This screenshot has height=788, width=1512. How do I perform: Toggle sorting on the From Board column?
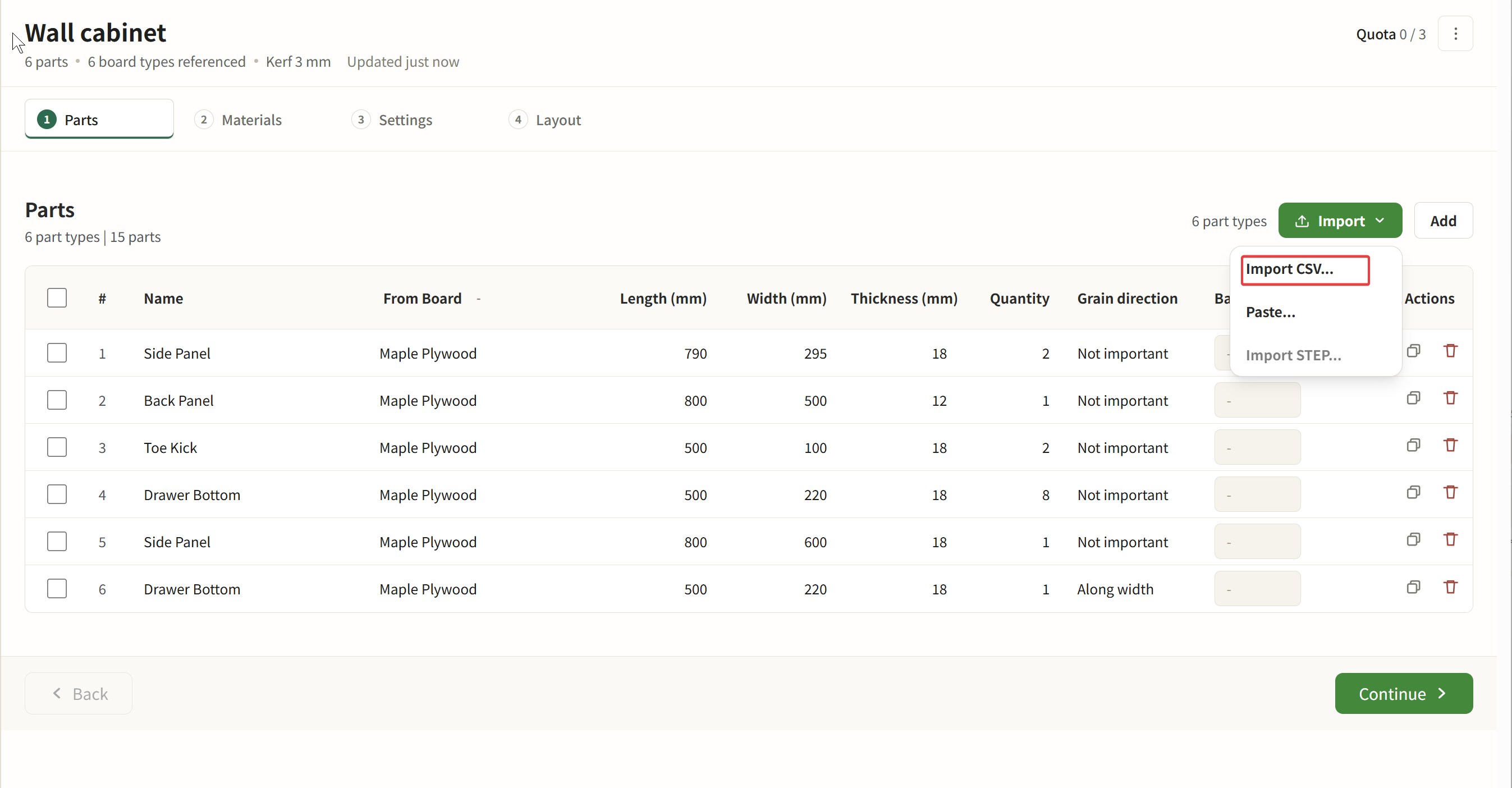pyautogui.click(x=478, y=299)
